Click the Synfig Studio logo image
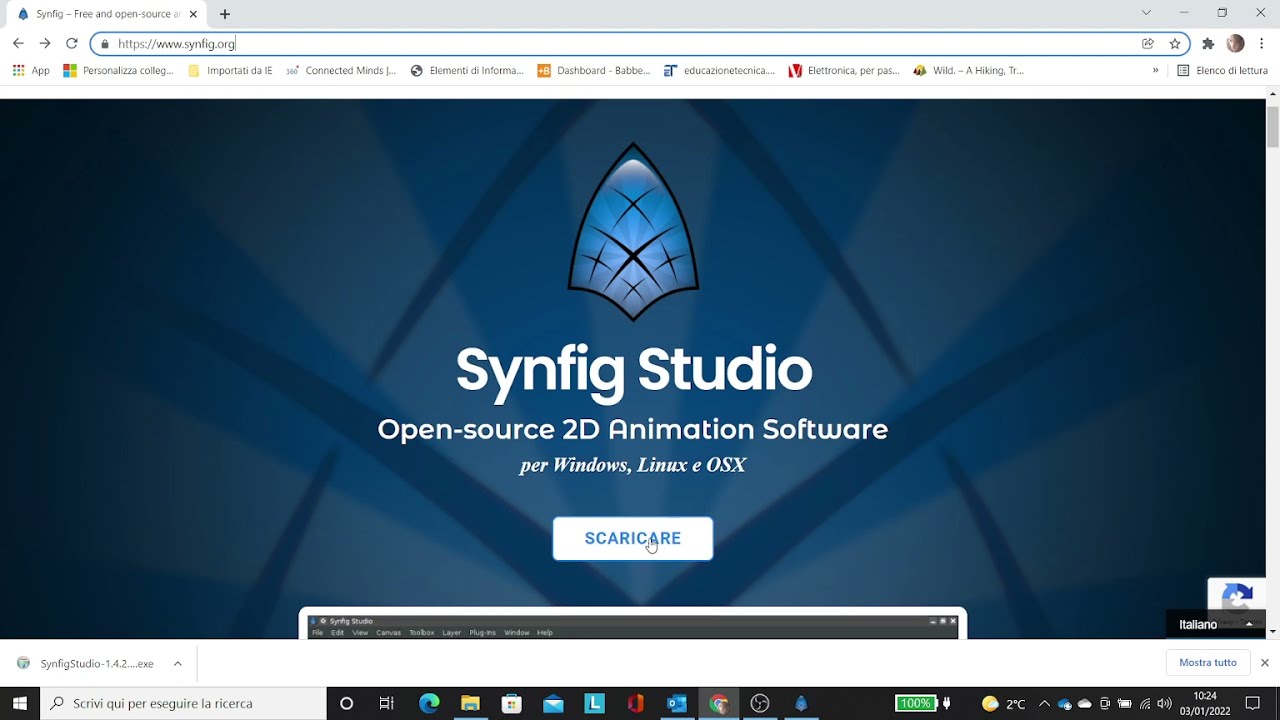Viewport: 1280px width, 720px height. coord(633,232)
